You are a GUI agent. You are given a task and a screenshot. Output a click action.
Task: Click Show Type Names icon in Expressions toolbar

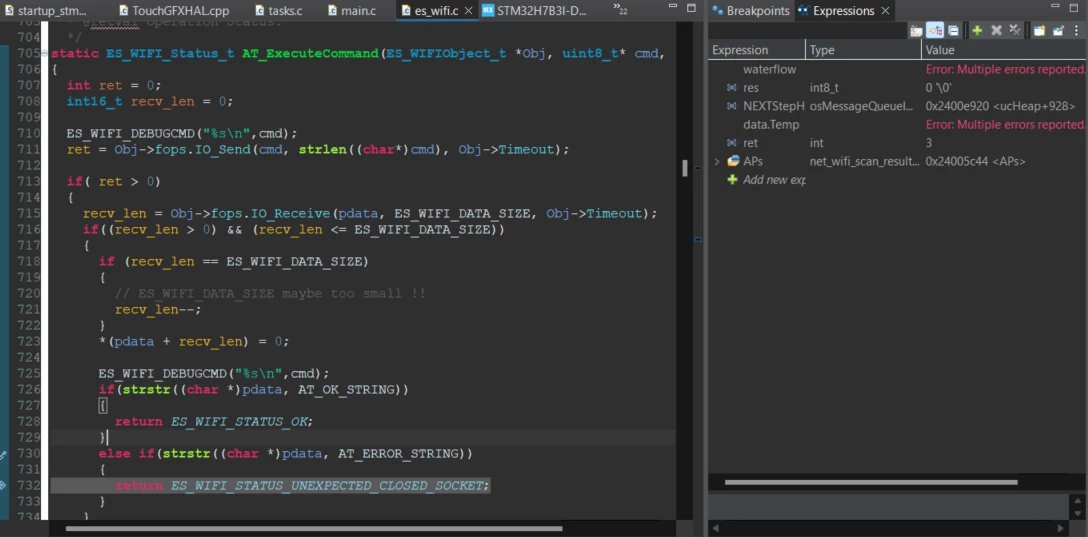tap(916, 31)
